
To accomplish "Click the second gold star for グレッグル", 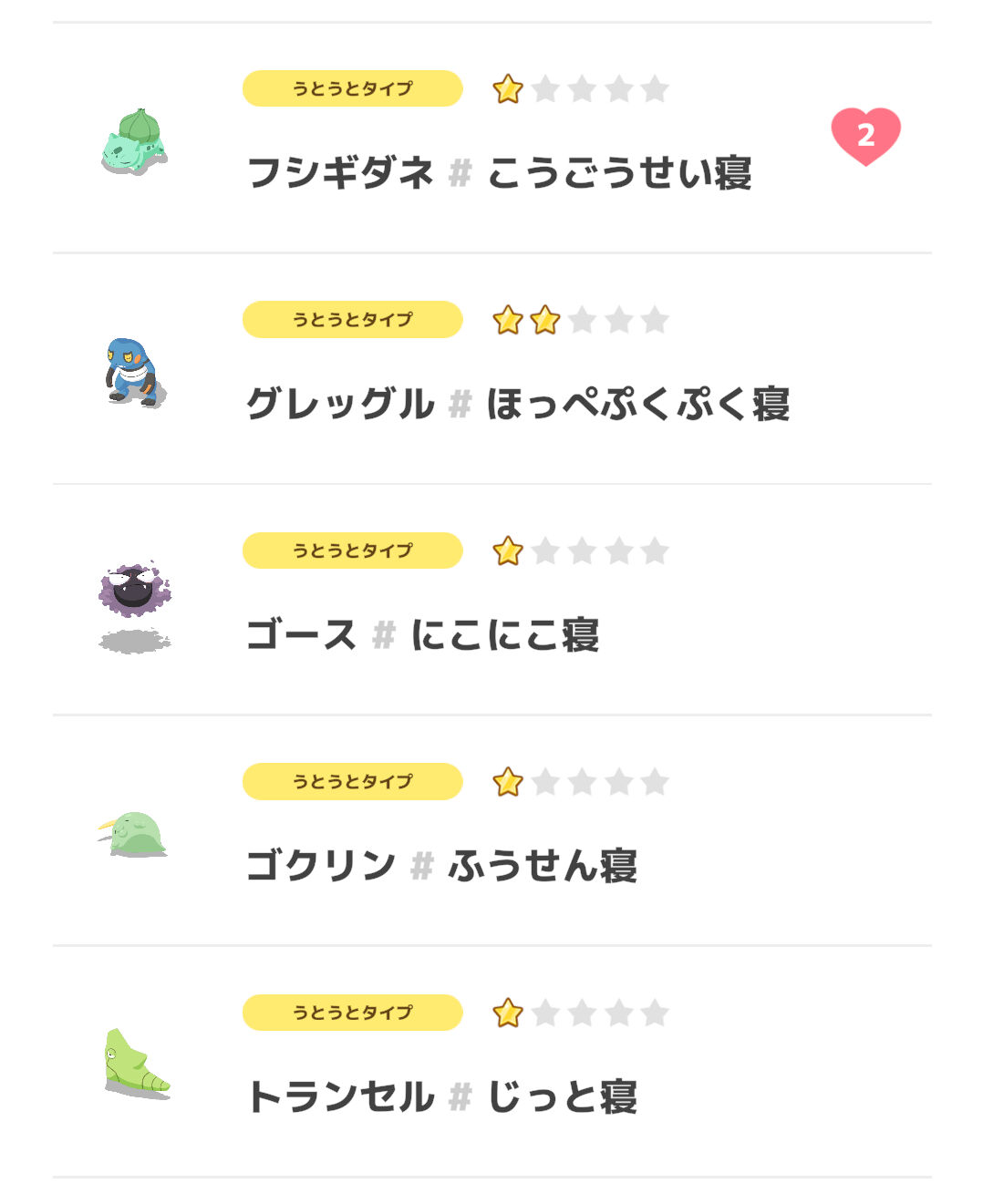I will [544, 320].
